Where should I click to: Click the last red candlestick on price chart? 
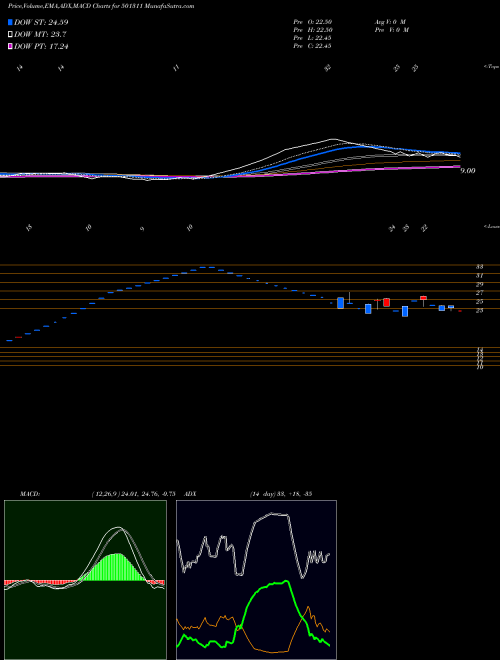[460, 311]
